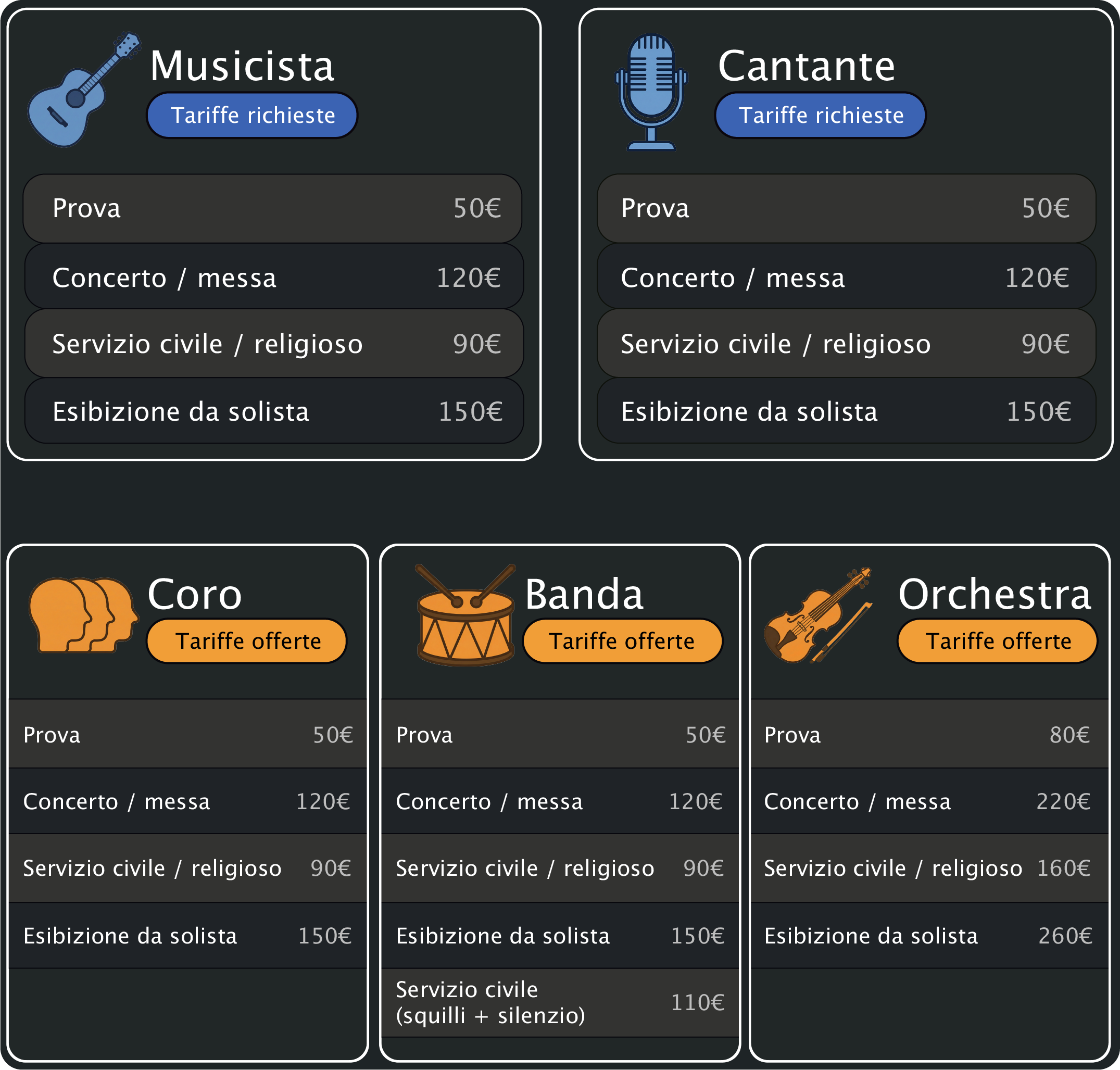Click Orchestra's Esibizione da solista 260€ row

pos(929,936)
